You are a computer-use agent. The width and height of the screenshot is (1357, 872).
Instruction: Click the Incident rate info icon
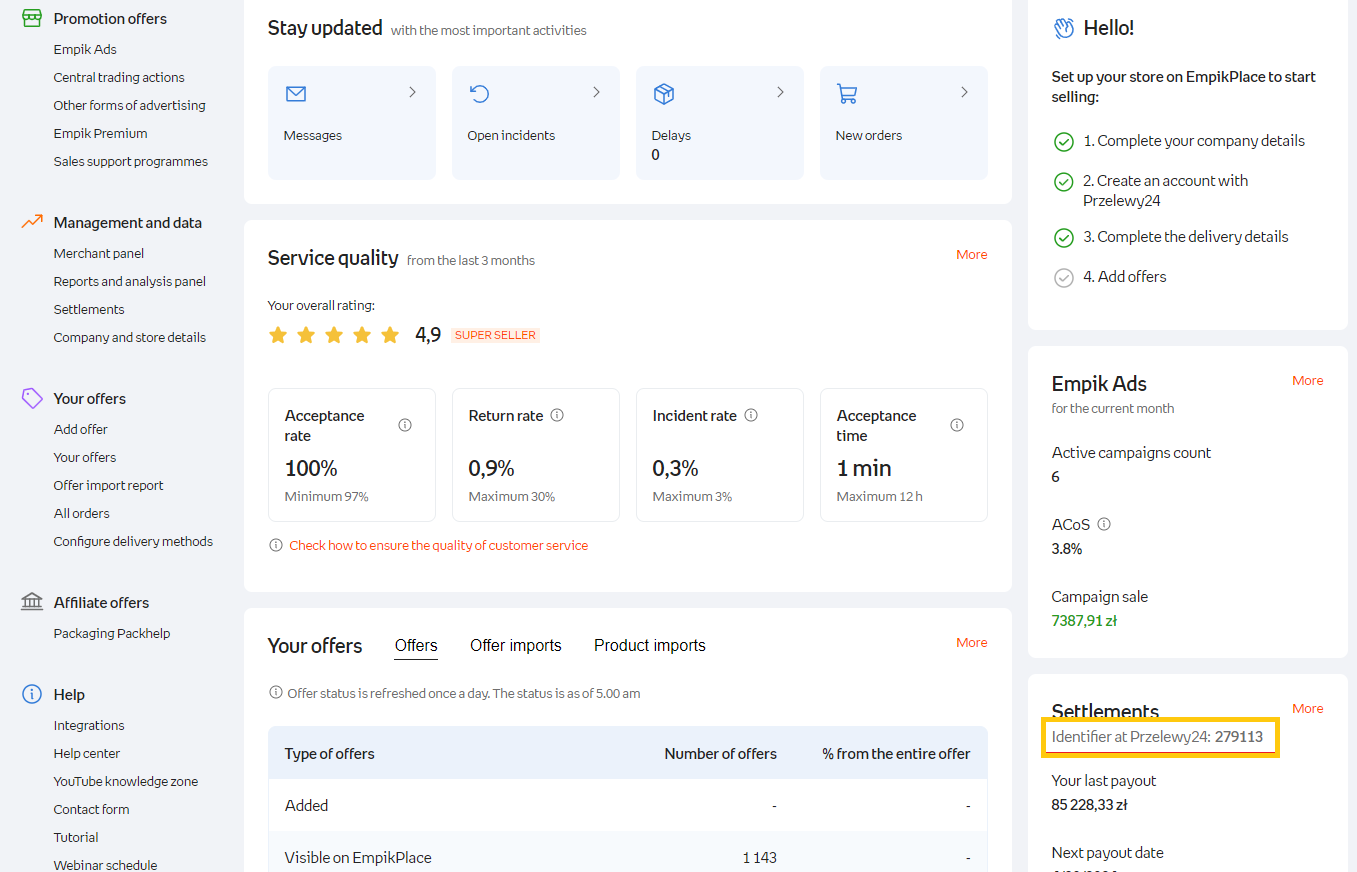(751, 415)
